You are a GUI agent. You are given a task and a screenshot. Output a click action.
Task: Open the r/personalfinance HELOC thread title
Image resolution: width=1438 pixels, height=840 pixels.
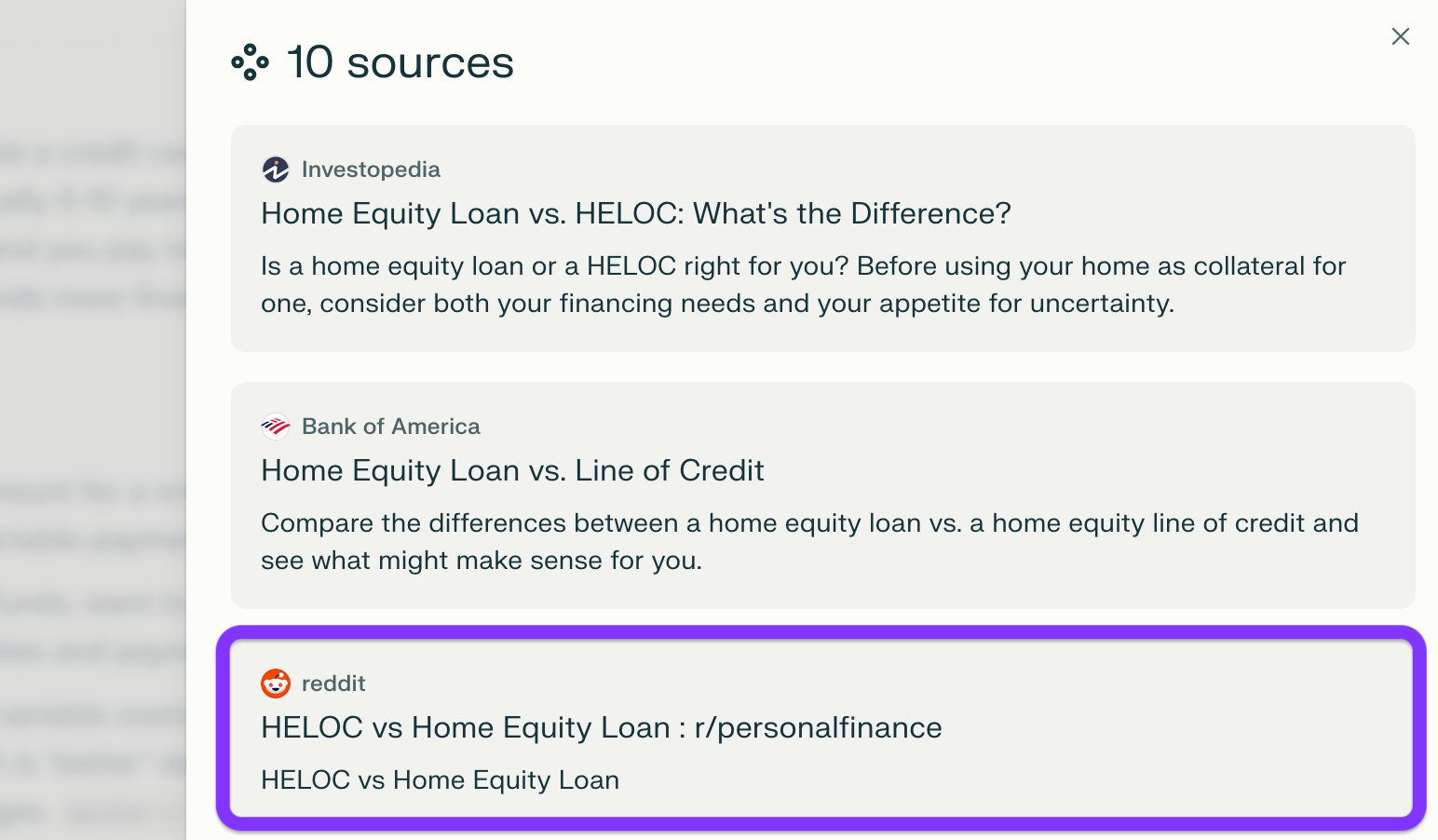[601, 727]
